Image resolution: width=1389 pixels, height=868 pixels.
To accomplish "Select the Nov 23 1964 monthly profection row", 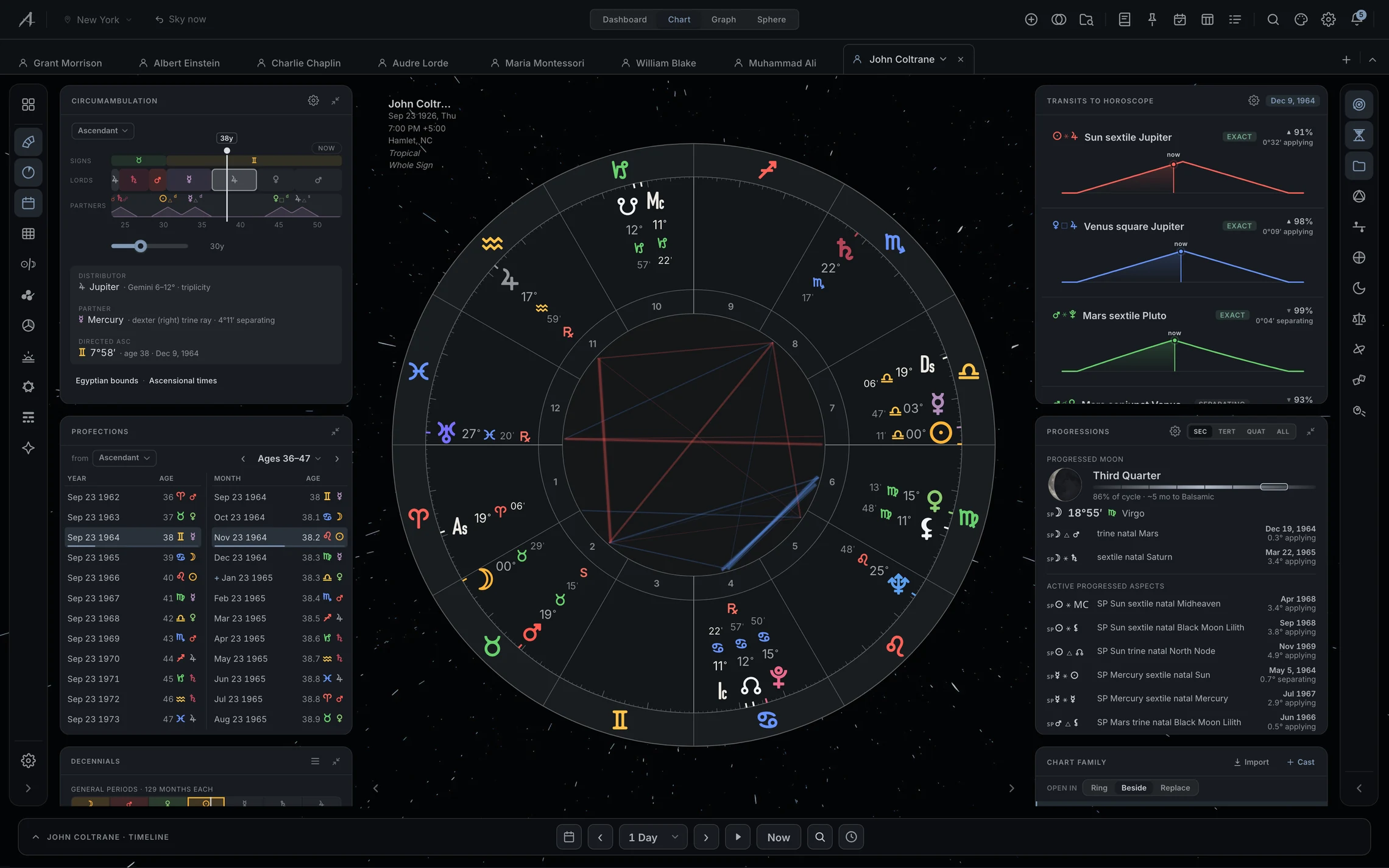I will pyautogui.click(x=279, y=537).
